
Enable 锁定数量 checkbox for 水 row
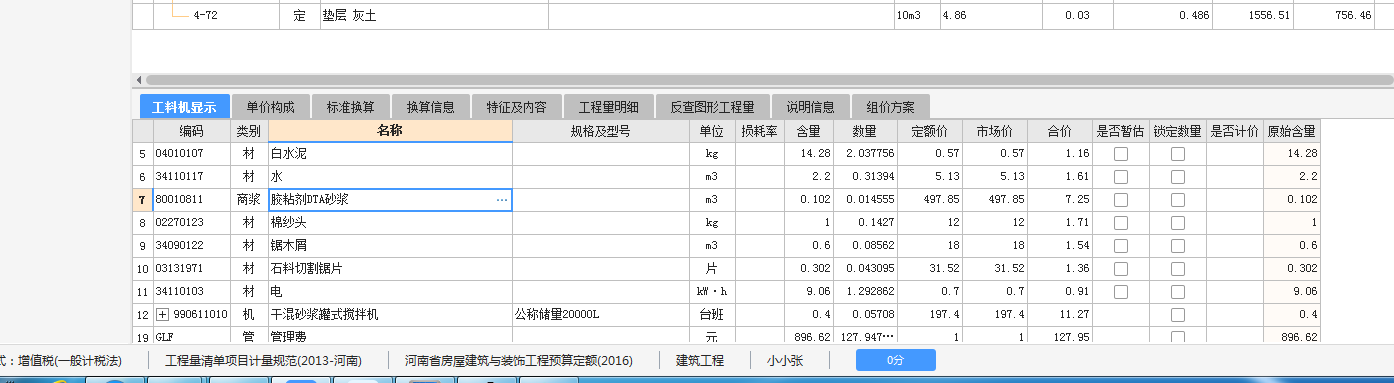1178,177
